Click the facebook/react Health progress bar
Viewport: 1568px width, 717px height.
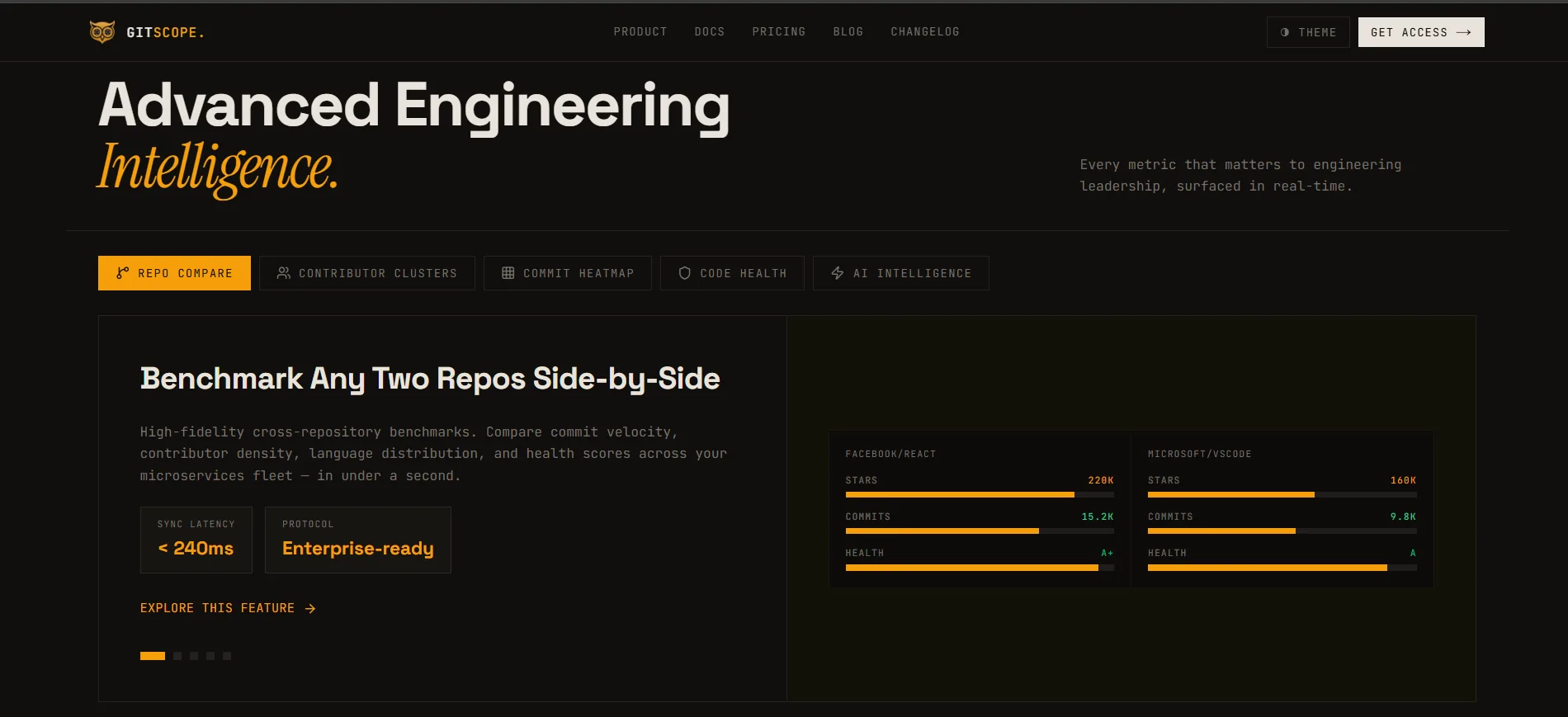980,568
